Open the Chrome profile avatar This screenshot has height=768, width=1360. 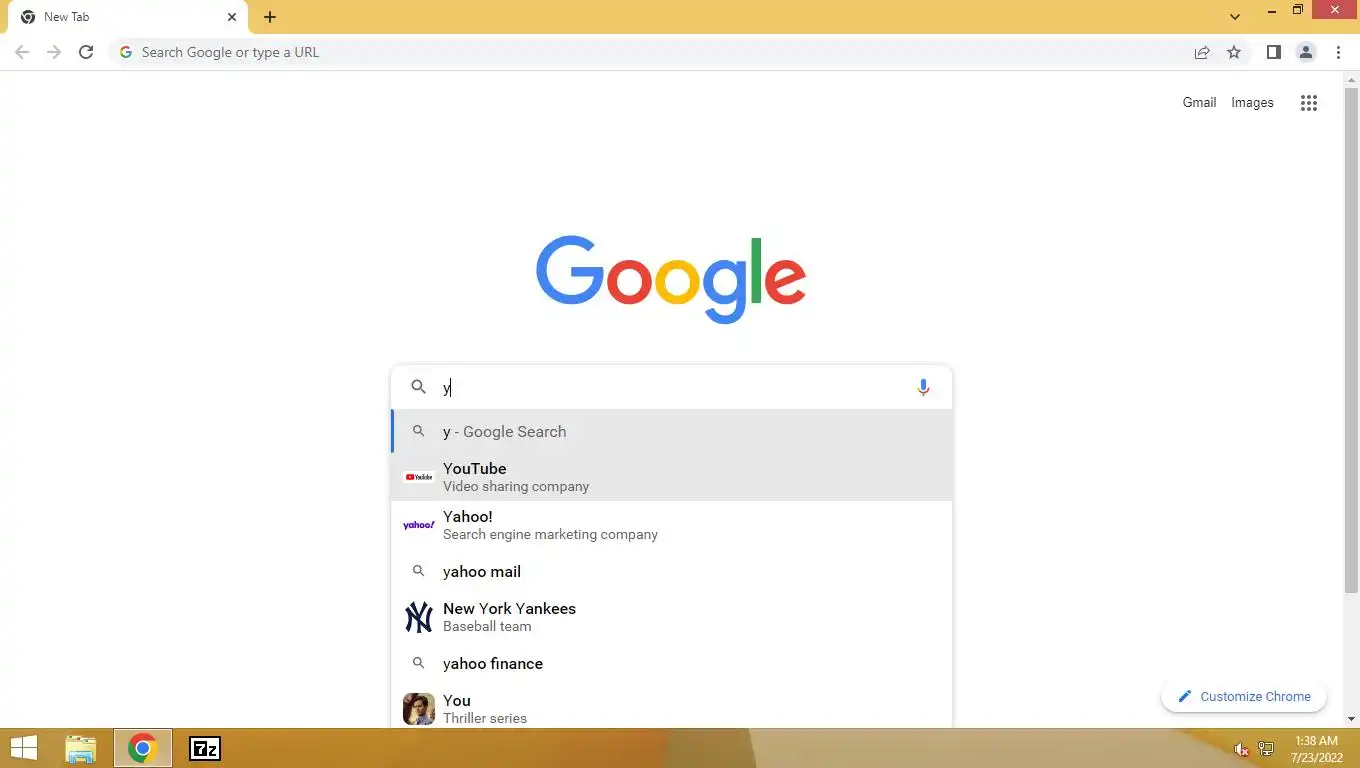[x=1305, y=52]
